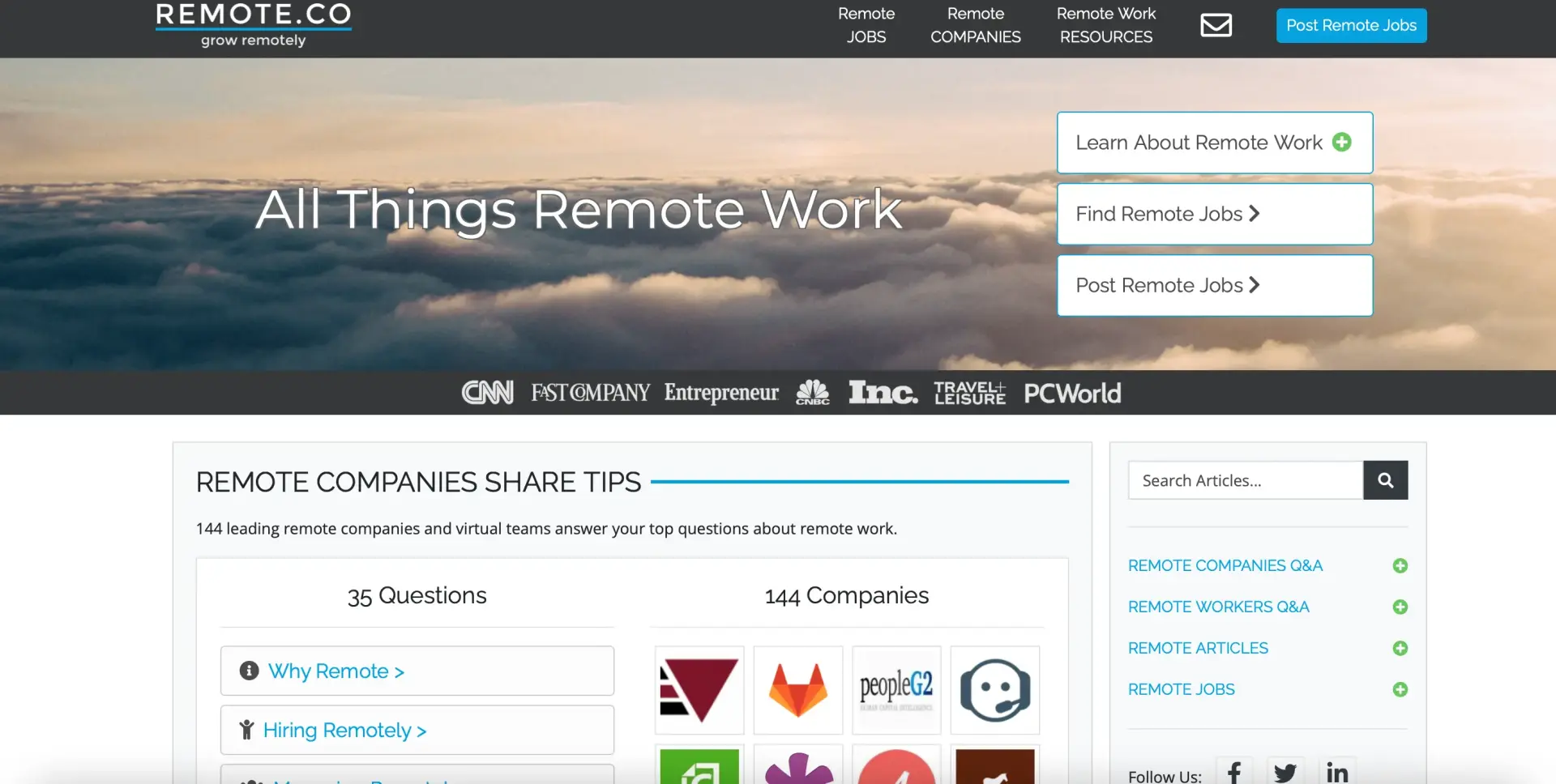
Task: Open the Twitter follow icon
Action: pyautogui.click(x=1285, y=772)
